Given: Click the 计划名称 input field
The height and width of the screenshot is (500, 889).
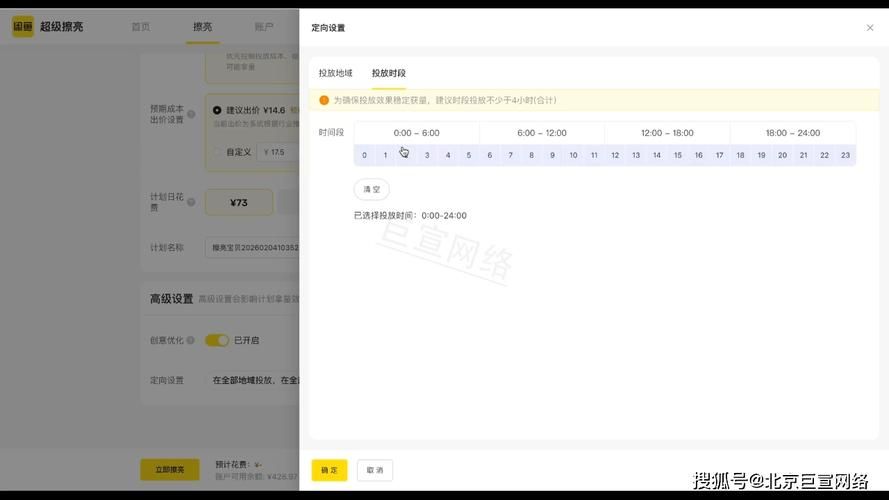Looking at the screenshot, I should pos(252,248).
